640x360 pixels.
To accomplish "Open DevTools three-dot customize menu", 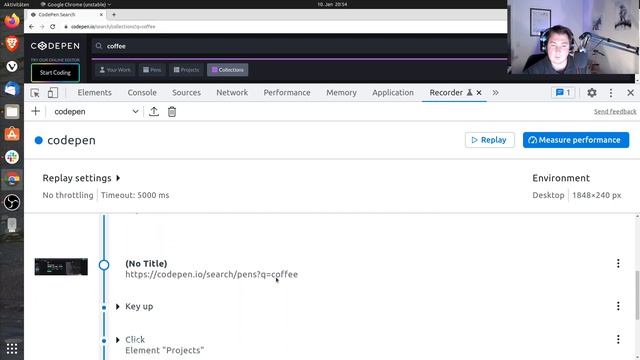I will [x=611, y=93].
